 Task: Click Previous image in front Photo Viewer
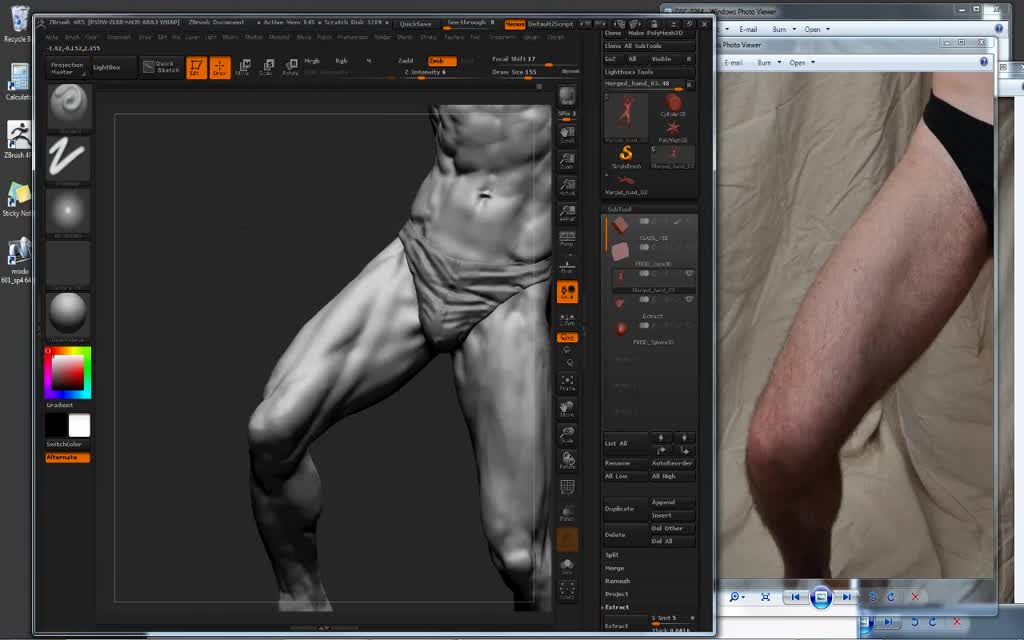tap(795, 597)
